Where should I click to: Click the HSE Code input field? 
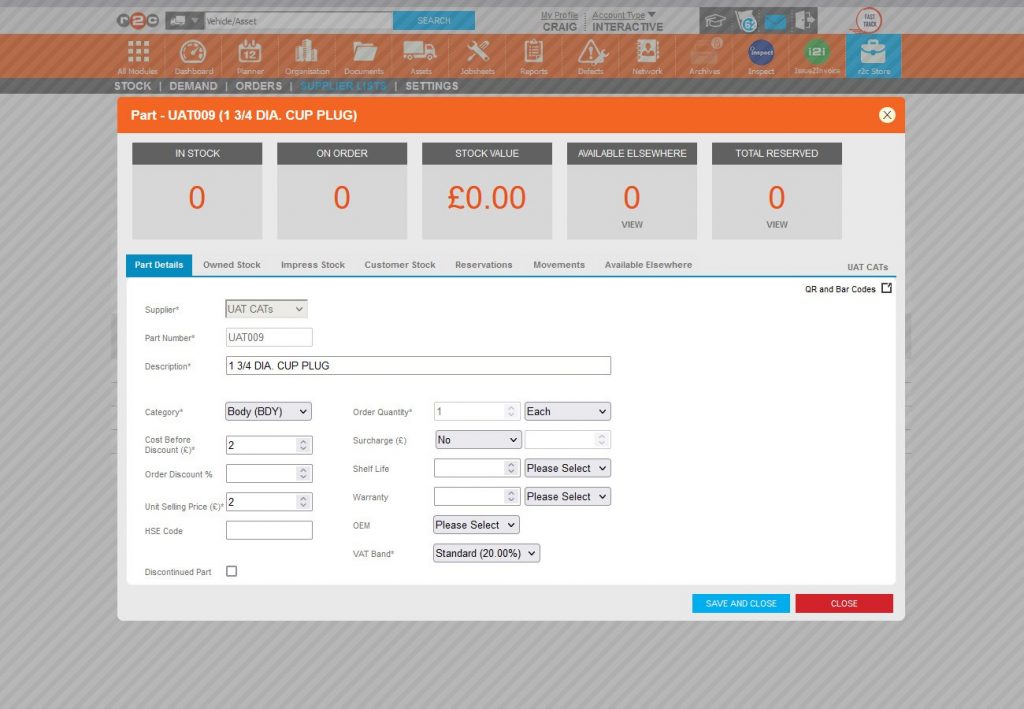pos(269,531)
